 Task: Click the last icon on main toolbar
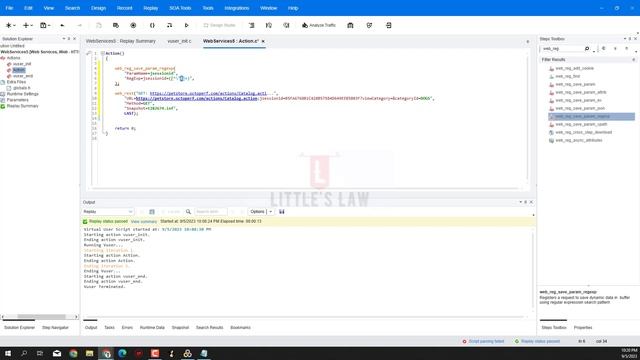[x=389, y=25]
